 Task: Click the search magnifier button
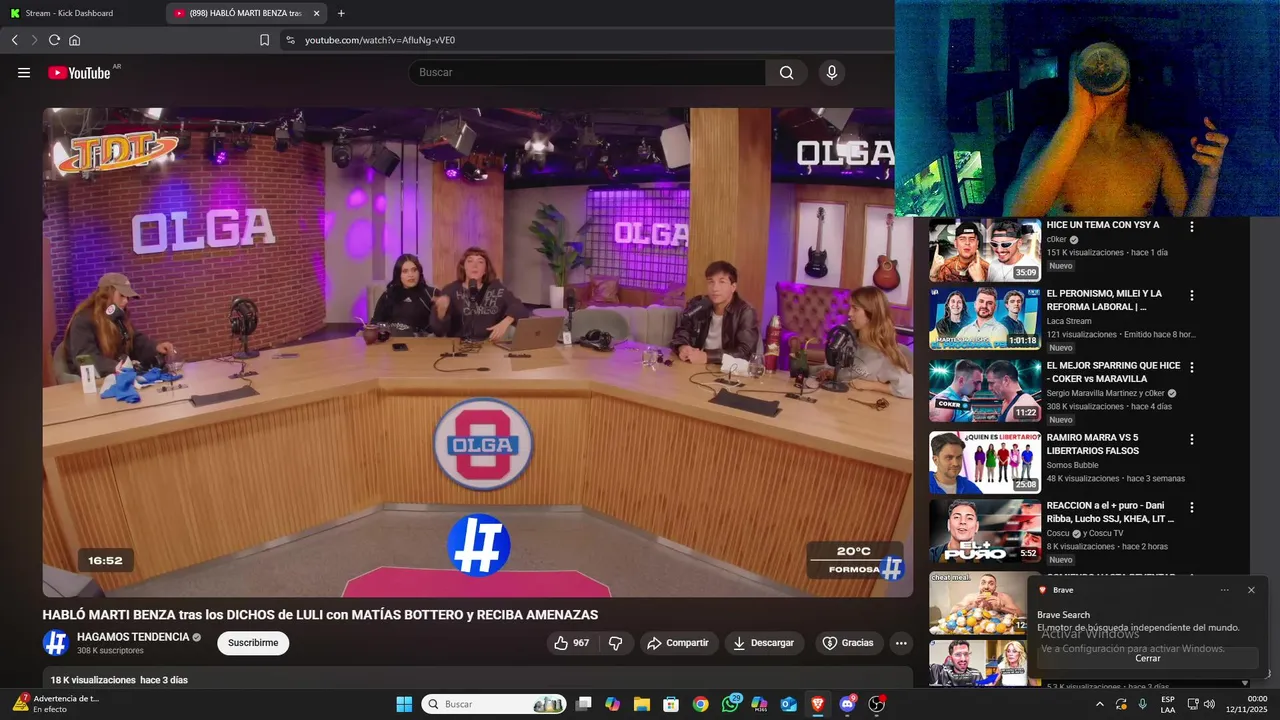pos(786,72)
